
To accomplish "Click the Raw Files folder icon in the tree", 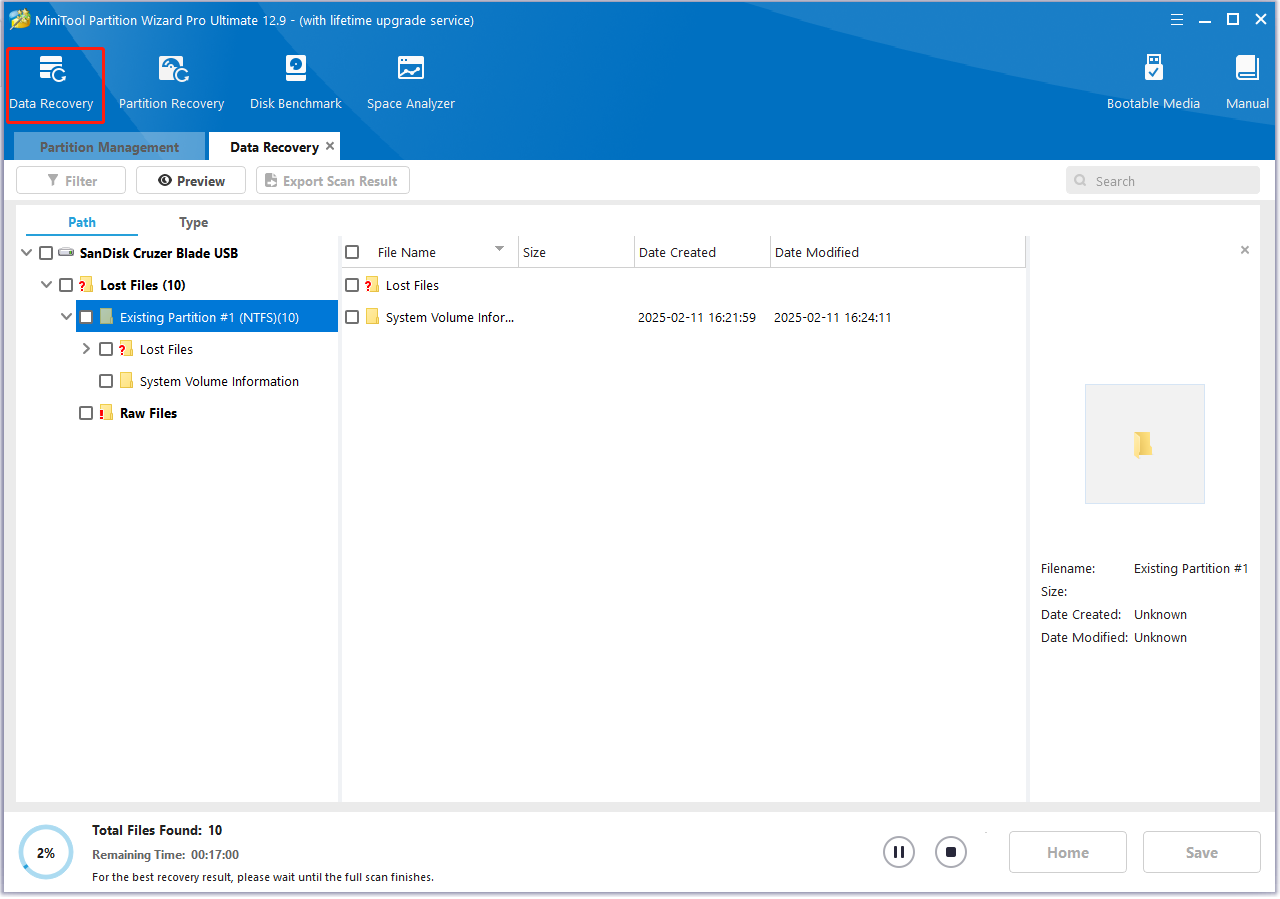I will click(x=106, y=413).
